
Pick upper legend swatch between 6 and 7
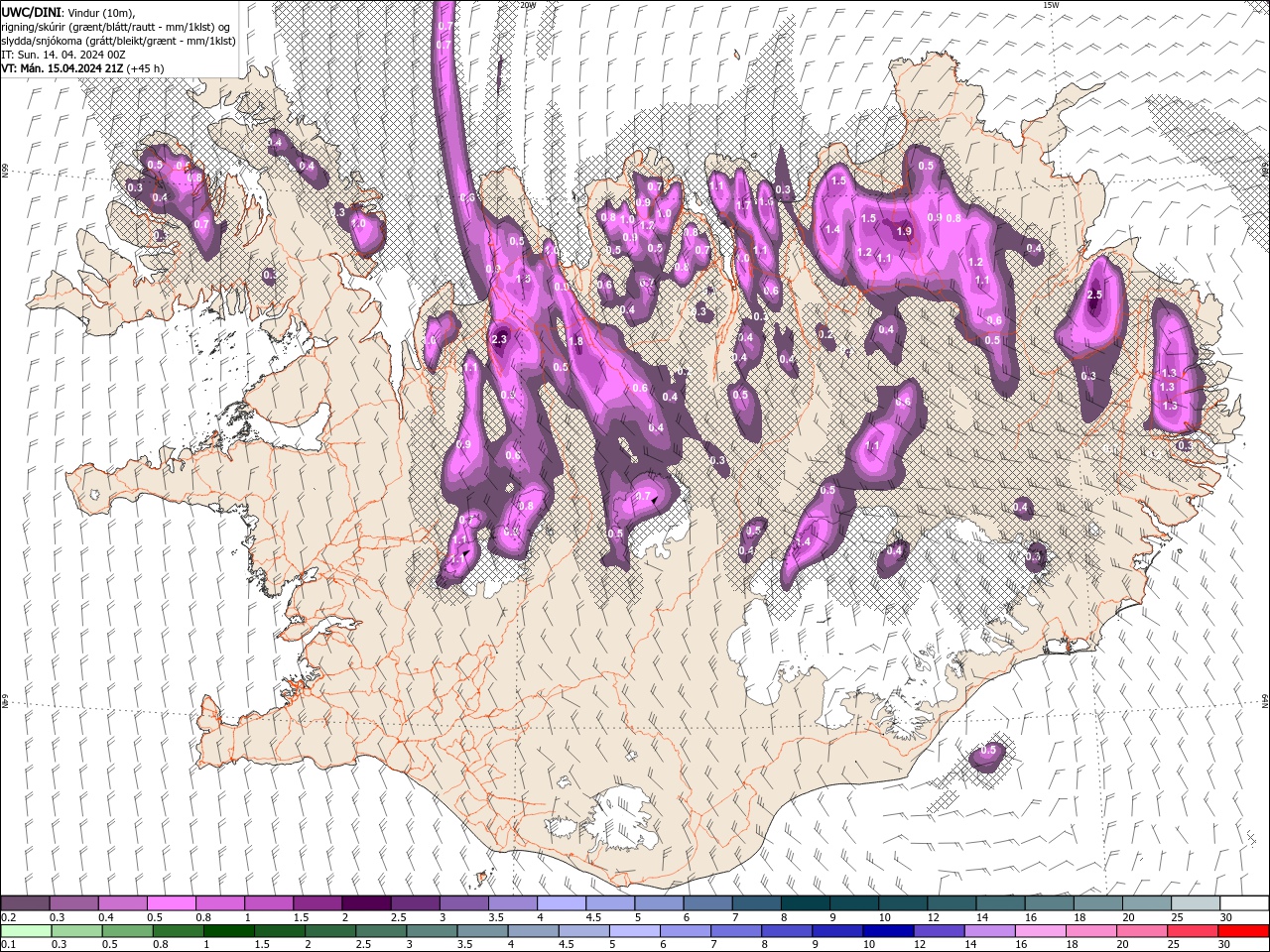coord(708,903)
